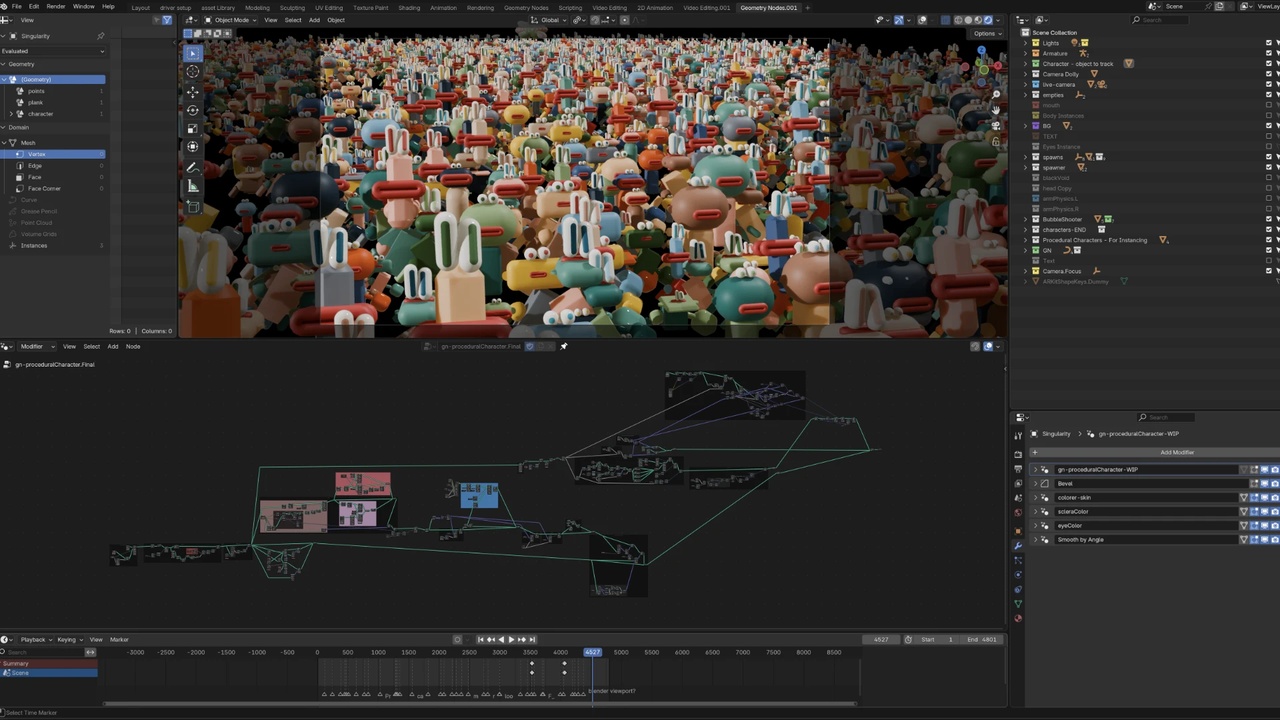Choose the Cursor tool in viewport toolbar
The width and height of the screenshot is (1280, 720).
(x=193, y=71)
